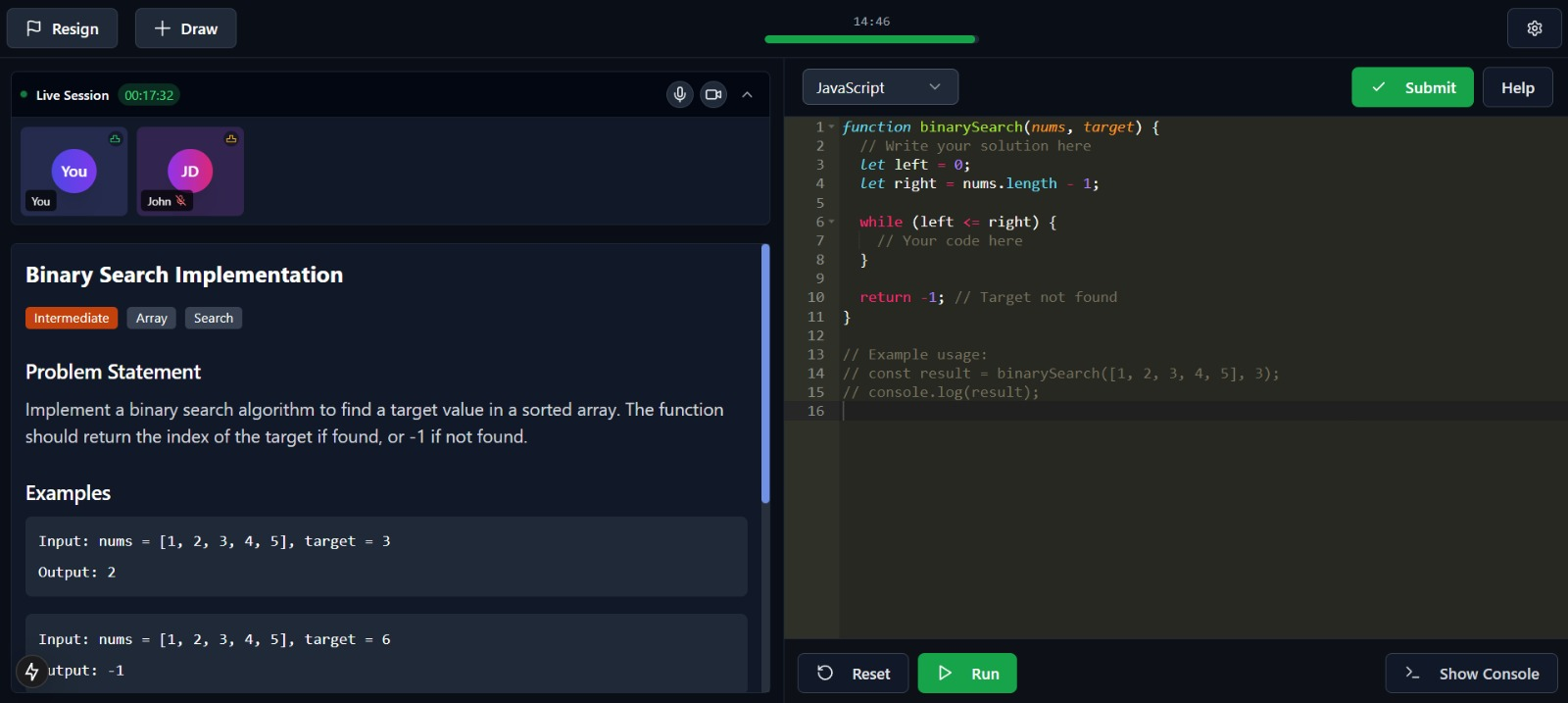
Task: Click the "// console.log(result);" comment line
Action: click(941, 393)
